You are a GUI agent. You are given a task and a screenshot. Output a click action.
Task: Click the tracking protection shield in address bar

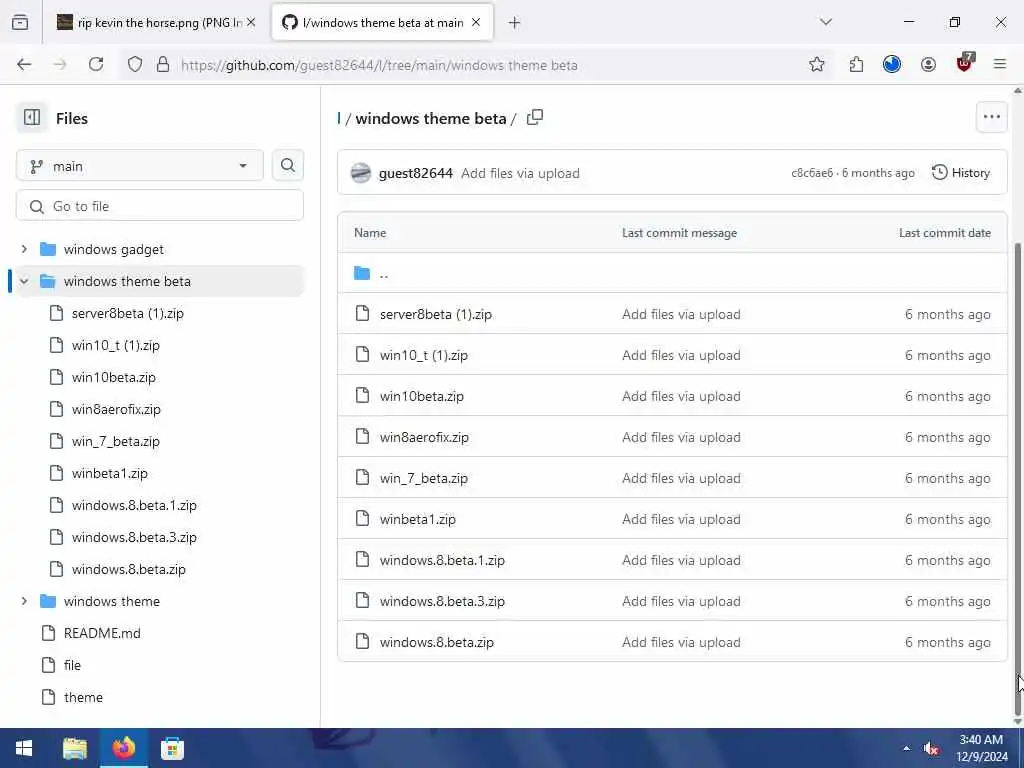[x=135, y=65]
